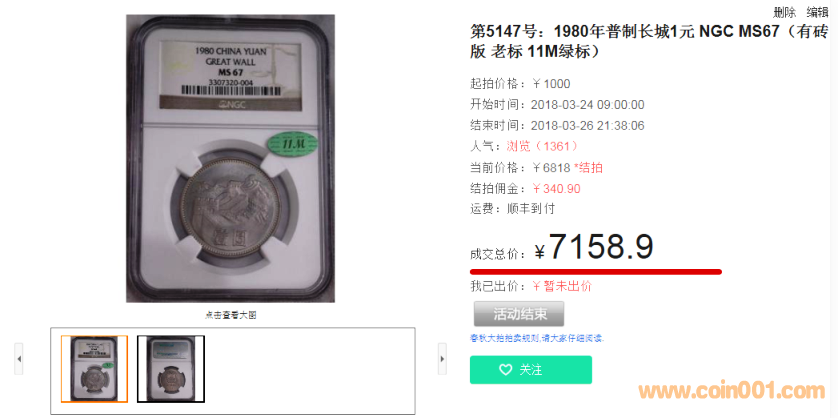The height and width of the screenshot is (418, 838).
Task: Select the first coin front thumbnail
Action: [94, 369]
